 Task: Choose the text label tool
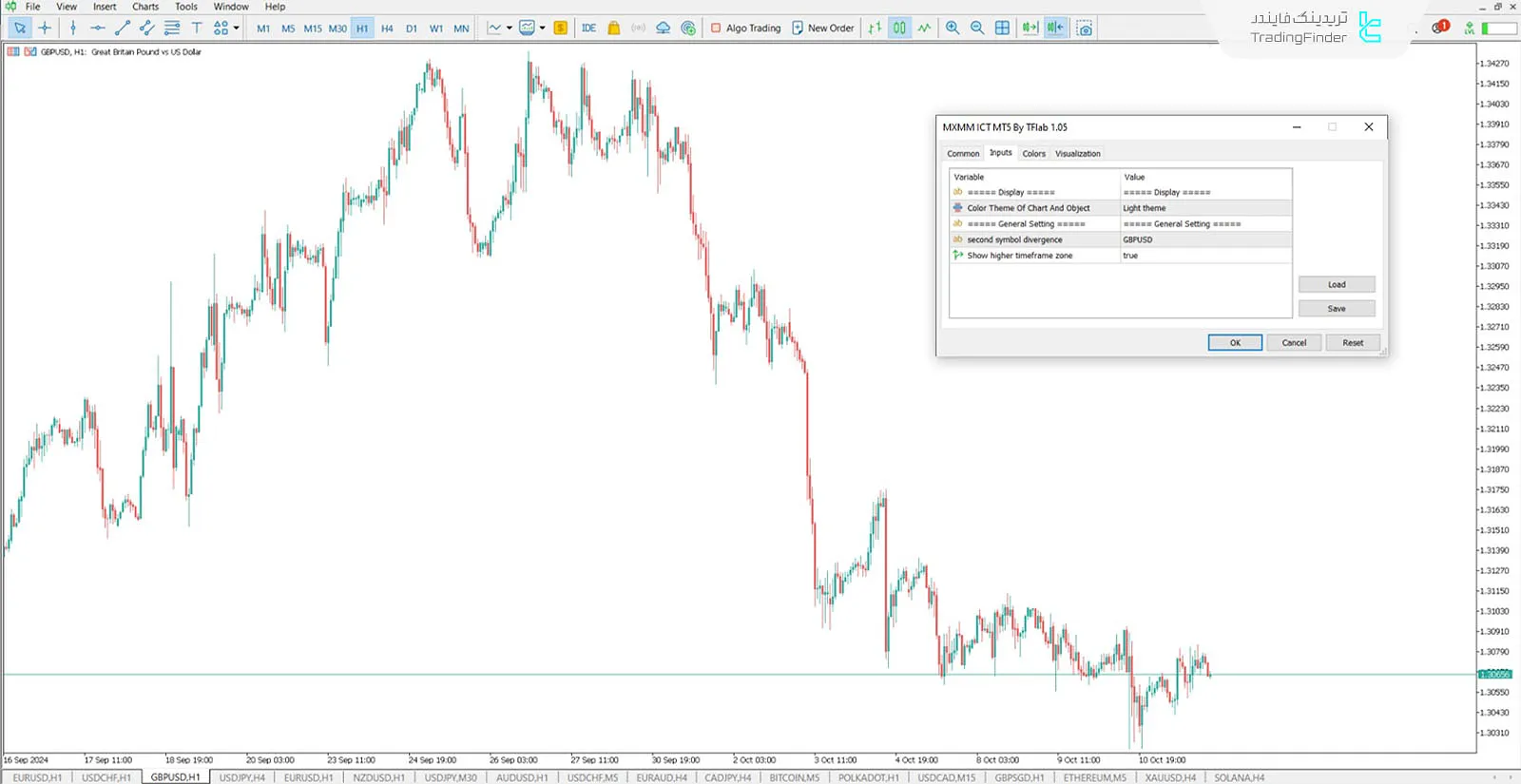pos(197,29)
